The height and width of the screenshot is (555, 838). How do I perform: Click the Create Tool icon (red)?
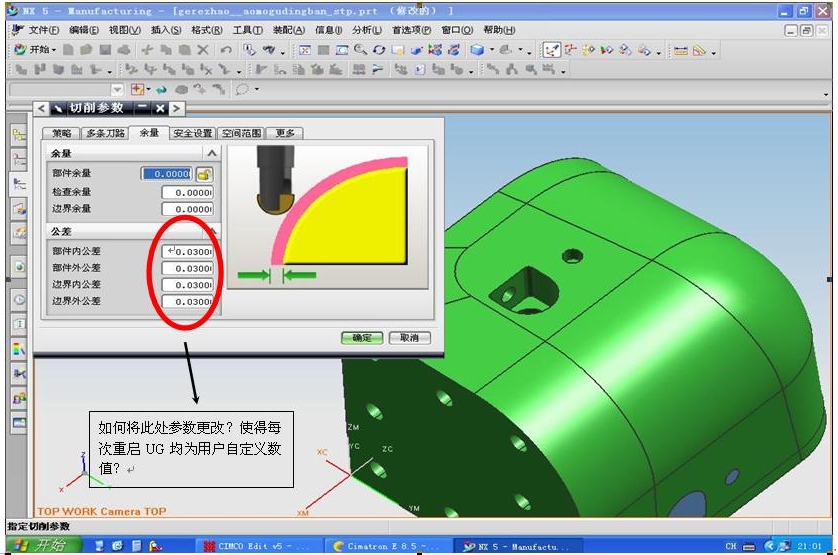[x=571, y=50]
